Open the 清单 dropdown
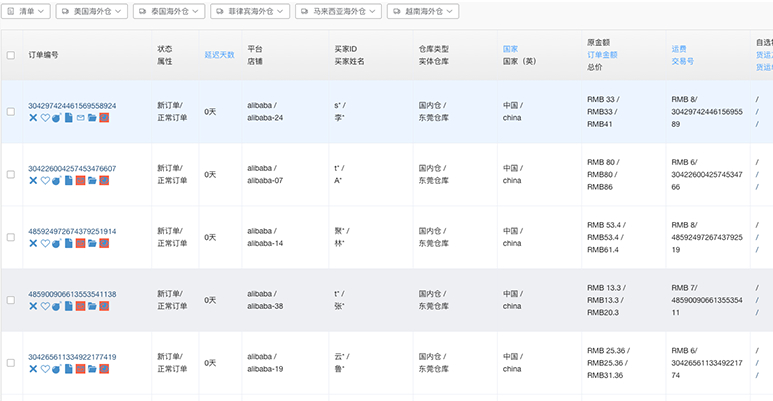773x401 pixels. point(32,11)
